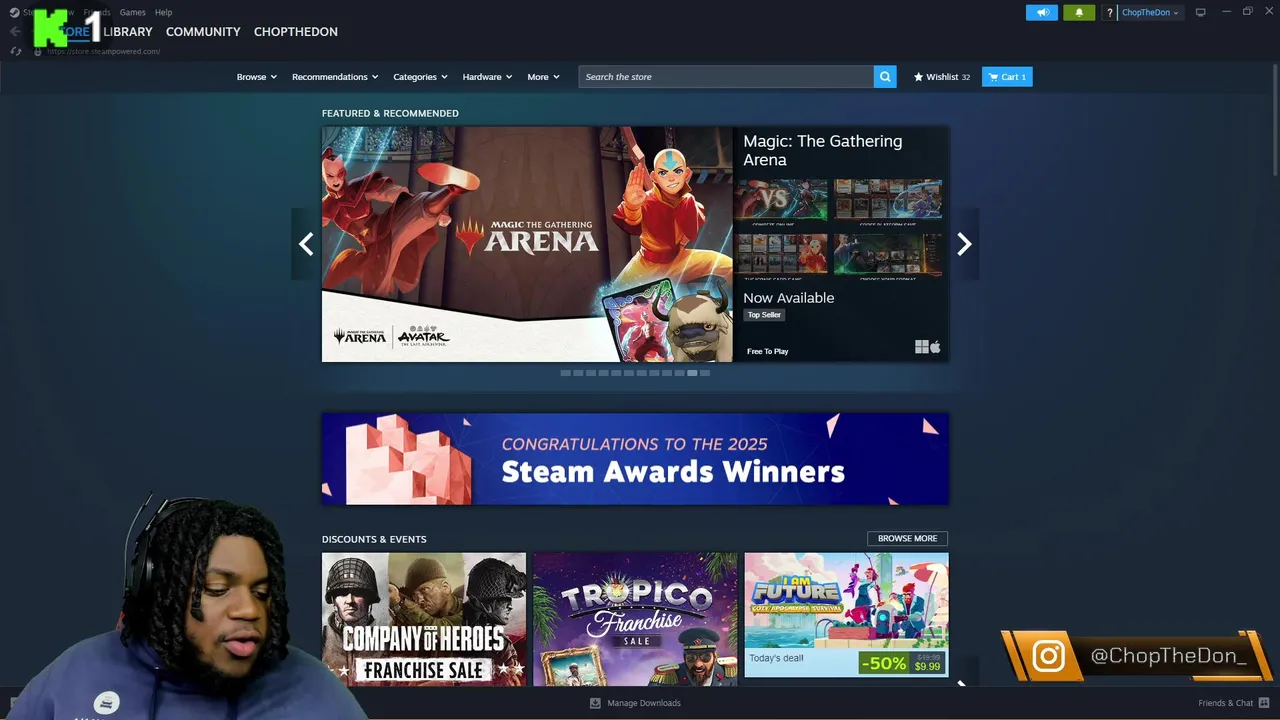Reload the store page
This screenshot has width=1280, height=720.
15,51
